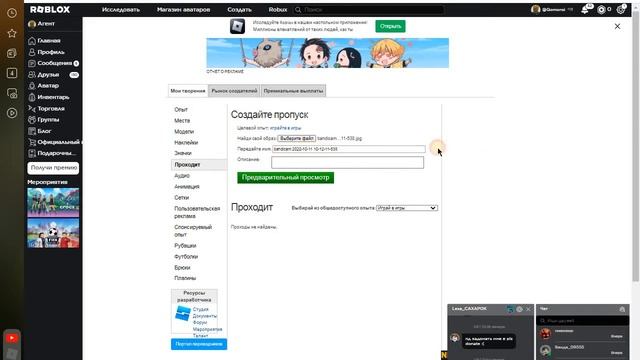The image size is (640, 360).
Task: Click the Официальный магазин cart icon
Action: (32, 142)
